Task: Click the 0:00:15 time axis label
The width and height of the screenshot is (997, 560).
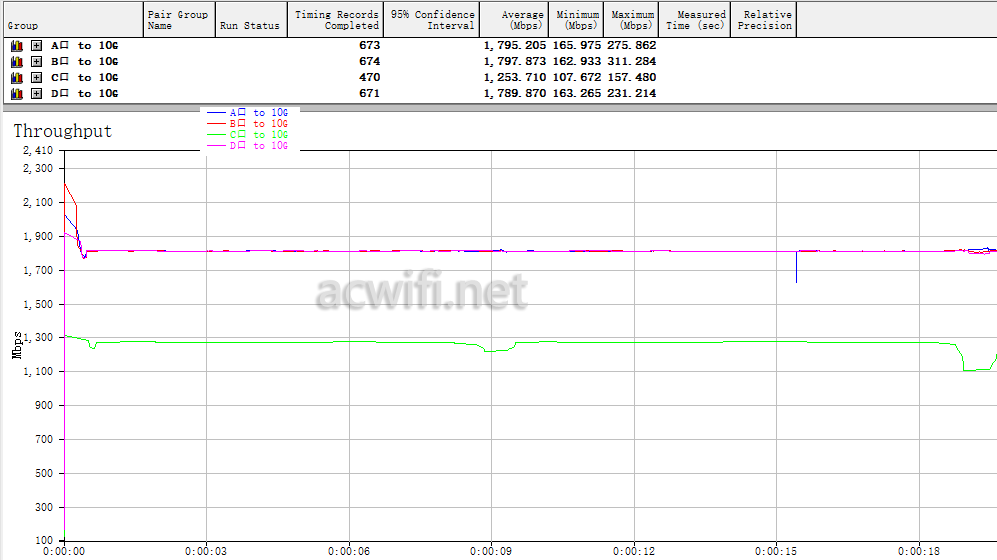Action: [776, 551]
